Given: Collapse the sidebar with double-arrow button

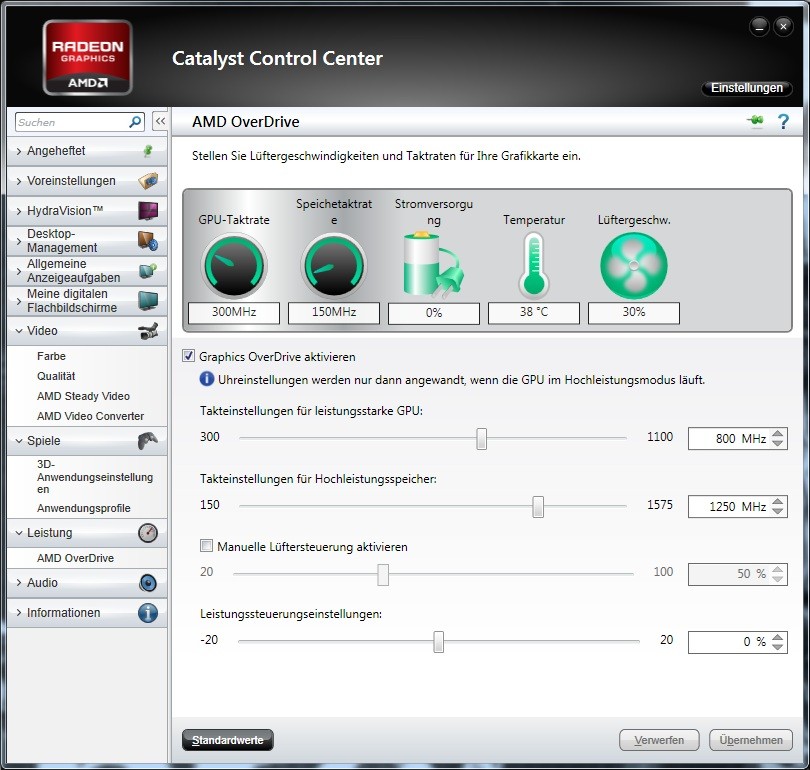Looking at the screenshot, I should 160,122.
